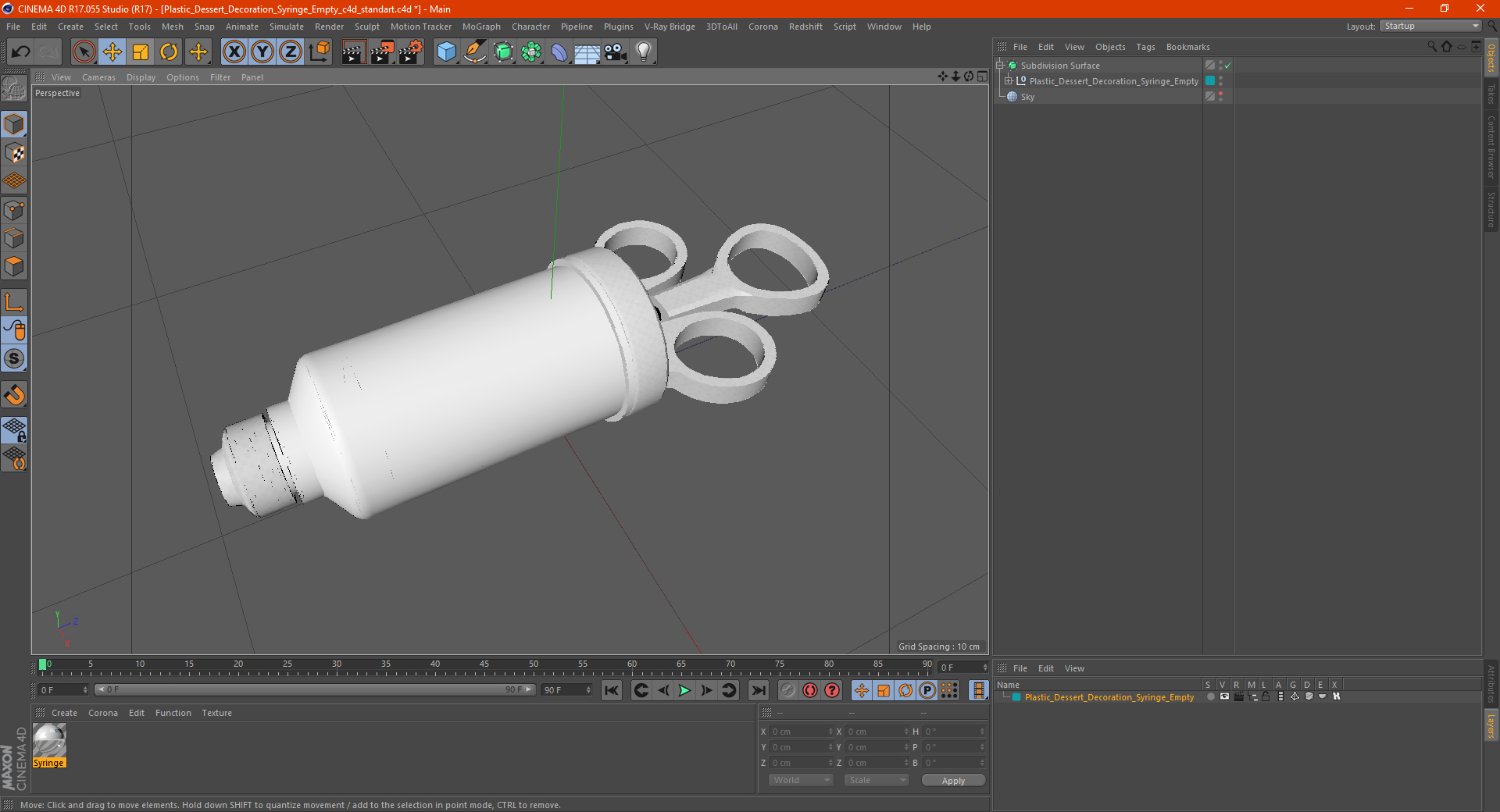Image resolution: width=1500 pixels, height=812 pixels.
Task: Click Render View clapperboard icon
Action: click(353, 52)
